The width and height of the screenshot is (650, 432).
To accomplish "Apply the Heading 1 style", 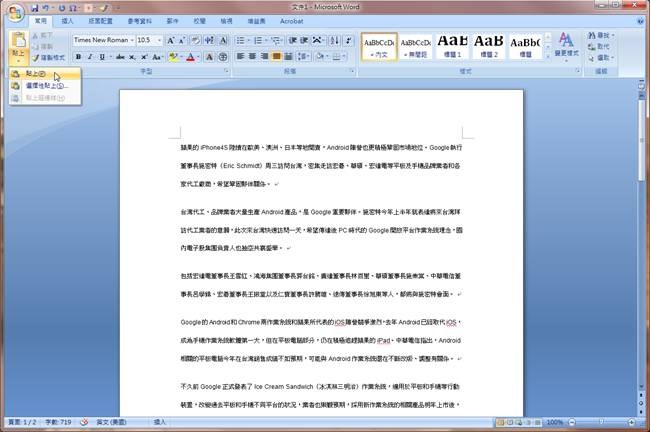I will (453, 46).
